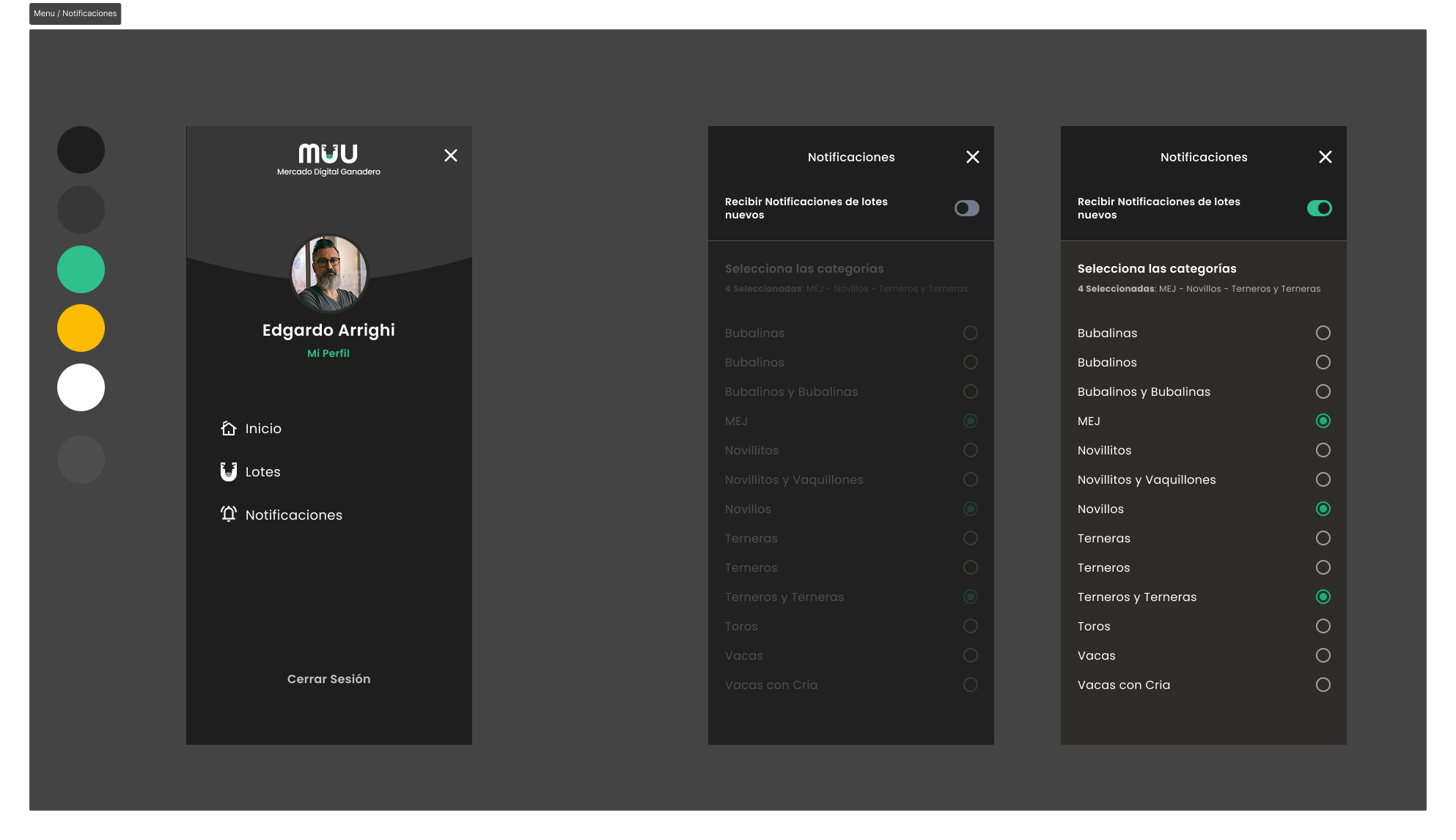Click the cow icon beside Lotes
This screenshot has width=1456, height=840.
pyautogui.click(x=229, y=471)
